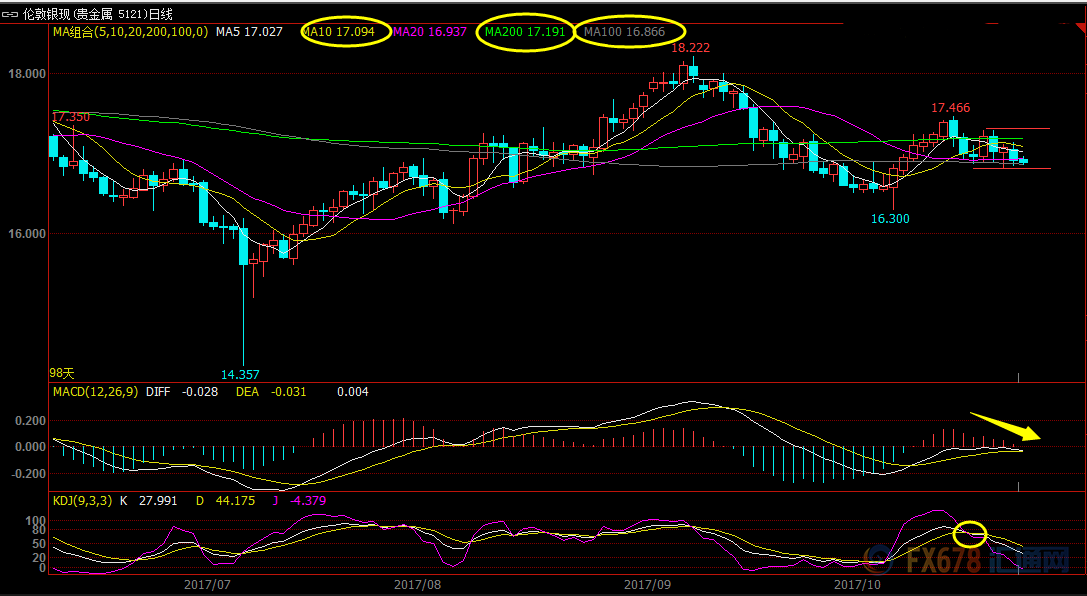Open the MA组合(5,10,20,200,100,0) indicator label

coord(130,32)
